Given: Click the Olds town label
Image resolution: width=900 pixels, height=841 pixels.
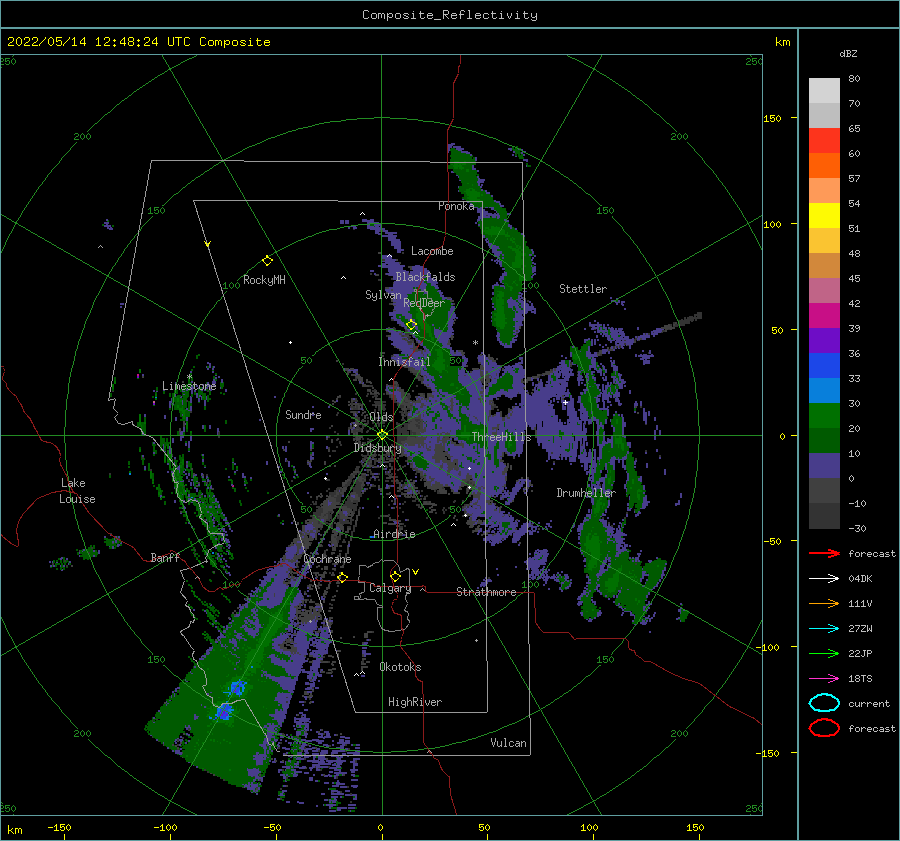Looking at the screenshot, I should click(x=381, y=417).
